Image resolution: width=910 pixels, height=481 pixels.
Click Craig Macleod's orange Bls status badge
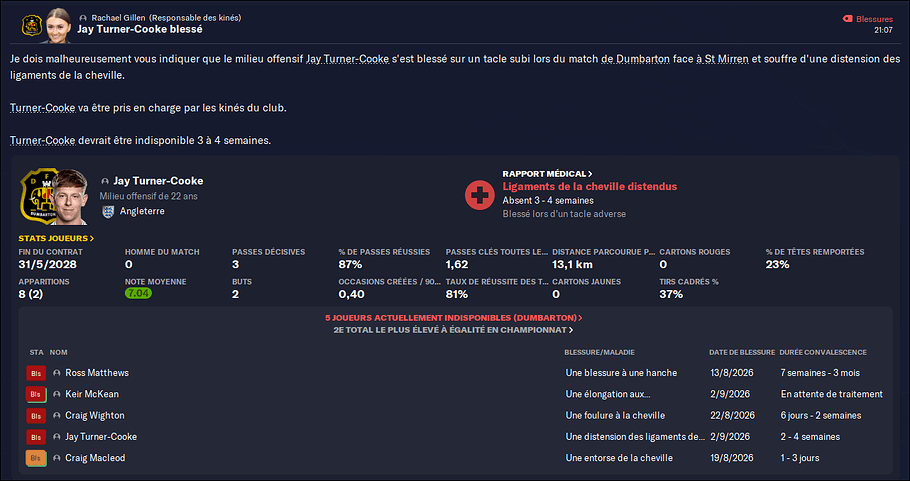(36, 458)
